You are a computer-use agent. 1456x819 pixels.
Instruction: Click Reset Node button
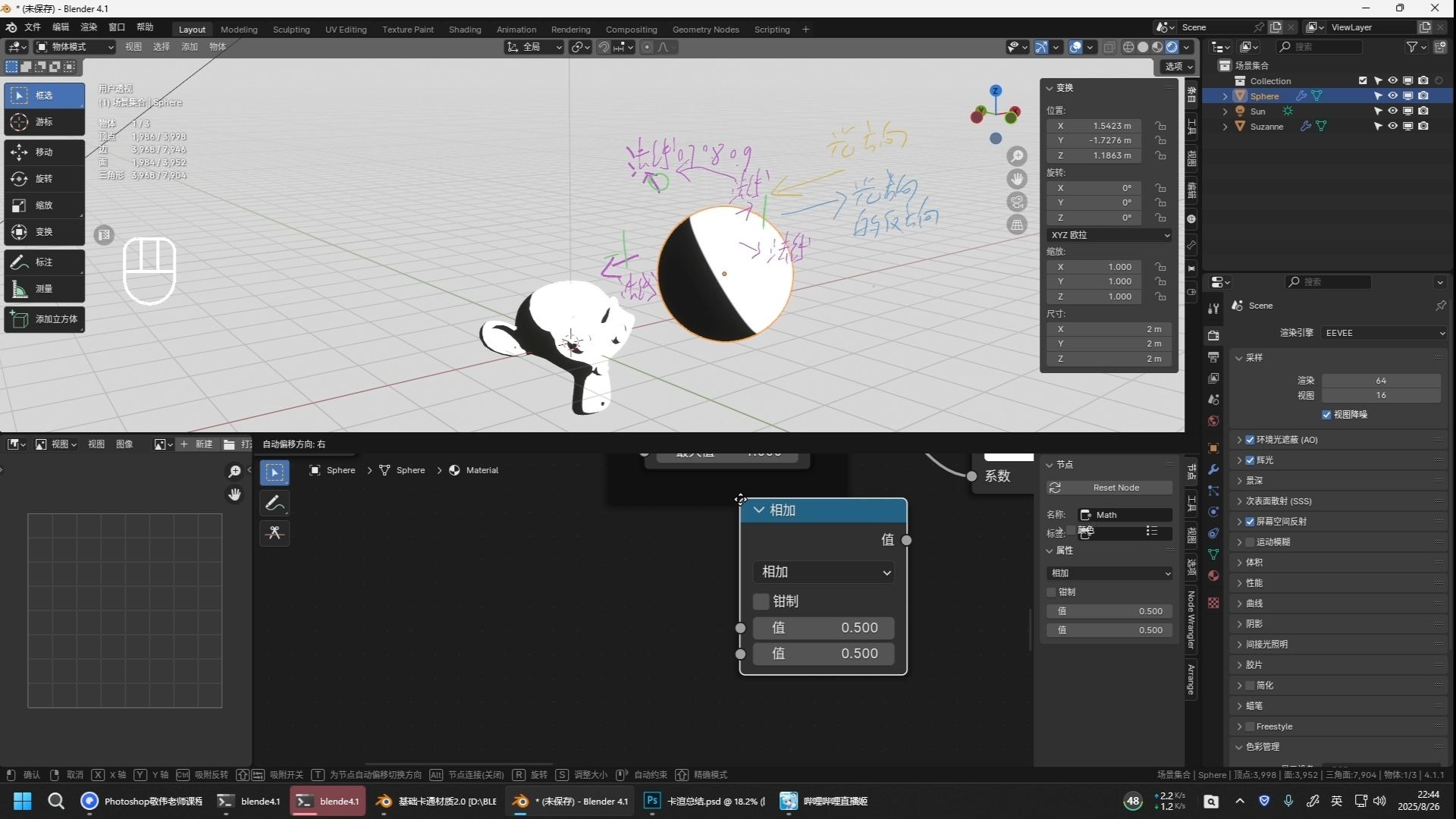pyautogui.click(x=1109, y=488)
